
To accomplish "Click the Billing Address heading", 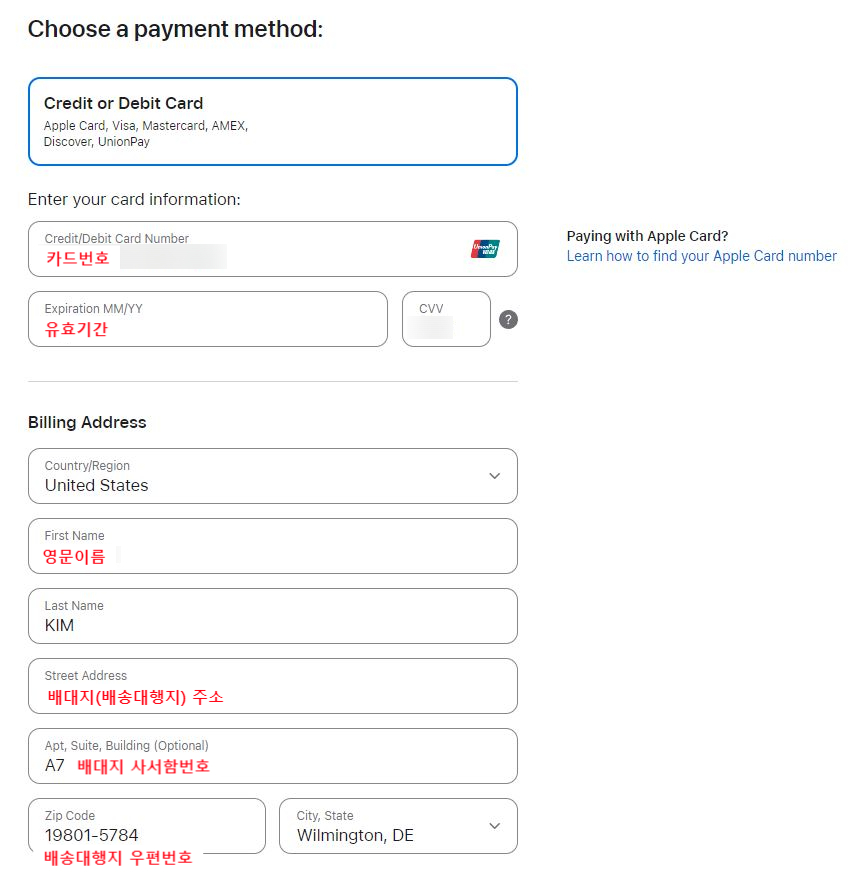I will tap(87, 422).
